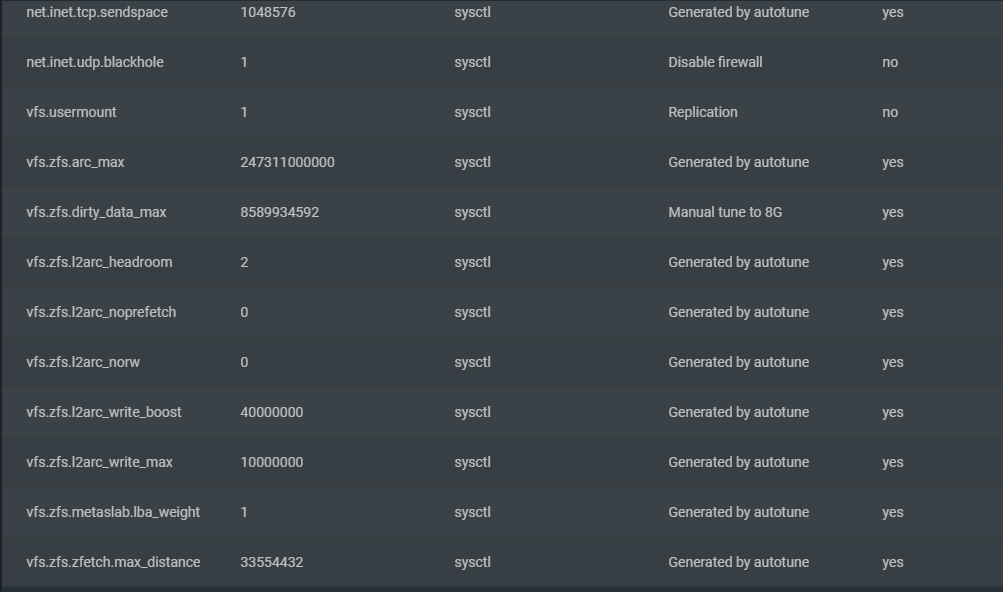Click the value 247311000000

[287, 162]
